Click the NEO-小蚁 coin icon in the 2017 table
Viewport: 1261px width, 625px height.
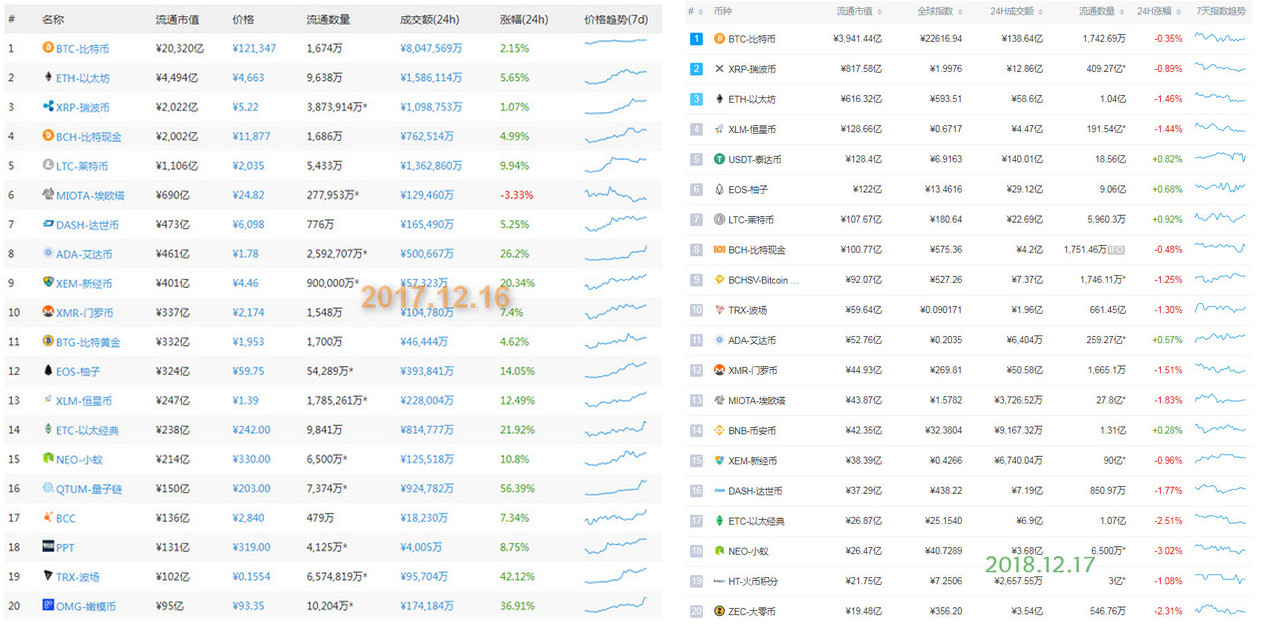tap(48, 459)
